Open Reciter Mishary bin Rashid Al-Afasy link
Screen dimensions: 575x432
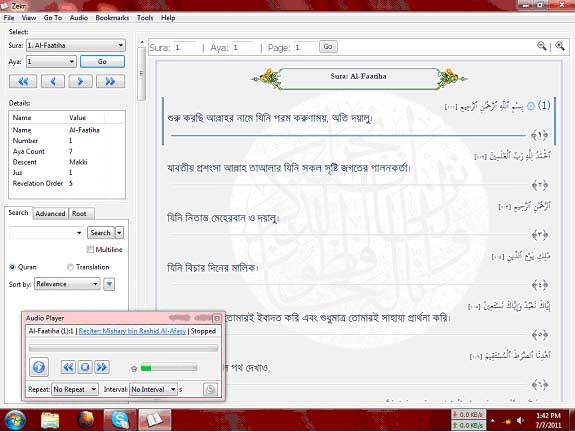(x=132, y=331)
